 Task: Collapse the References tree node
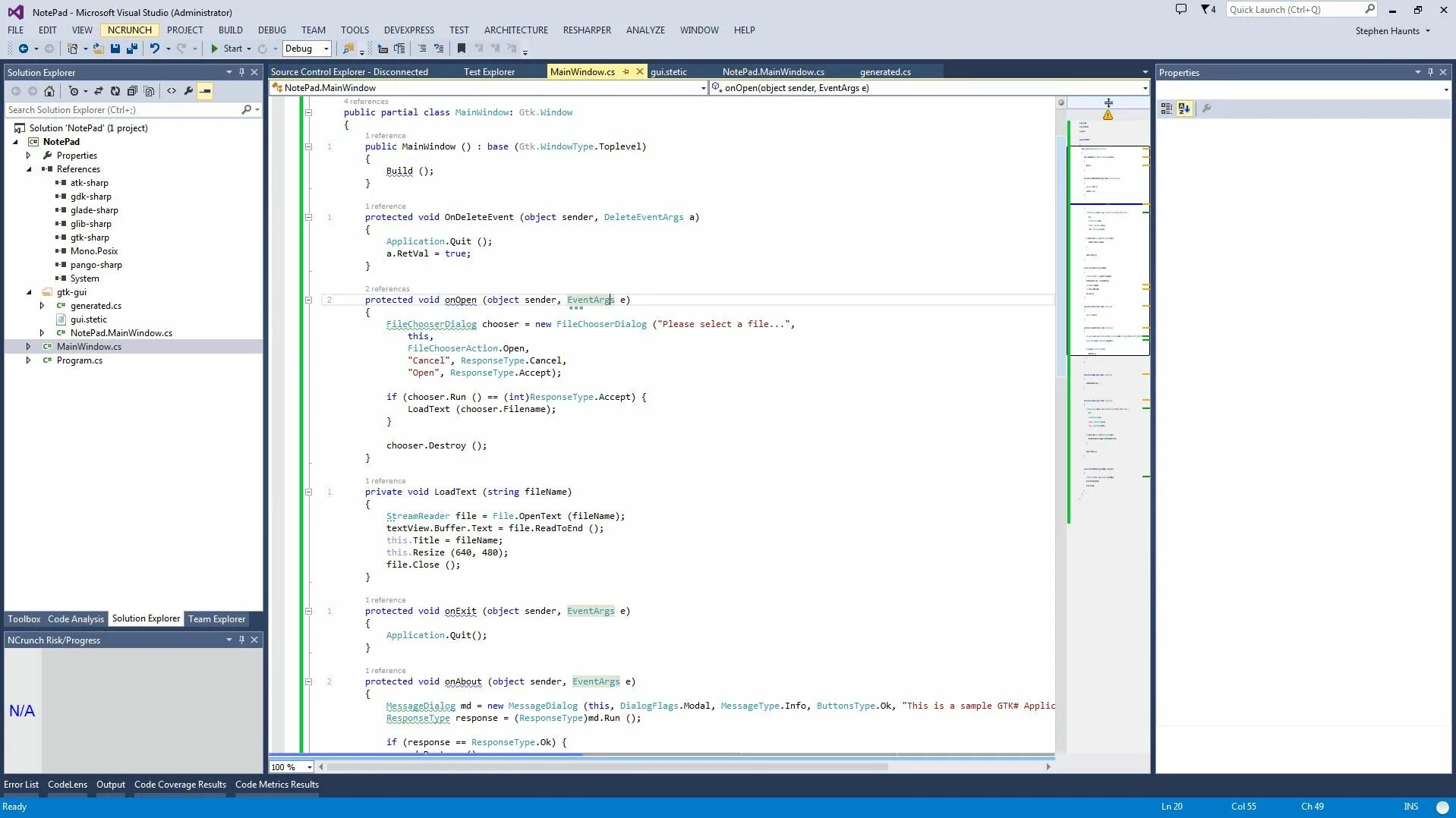pyautogui.click(x=29, y=169)
